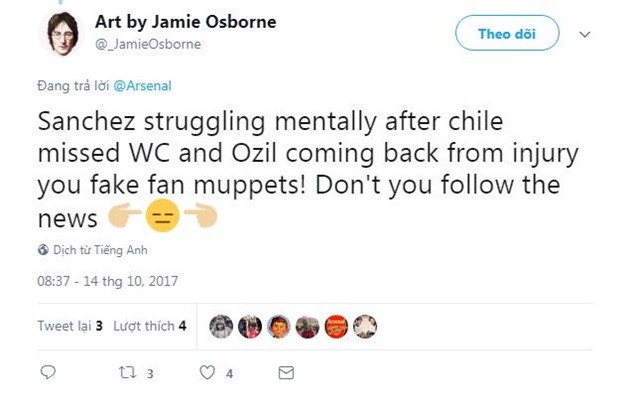
Task: Open the first grayscale liker avatar
Action: 221,326
